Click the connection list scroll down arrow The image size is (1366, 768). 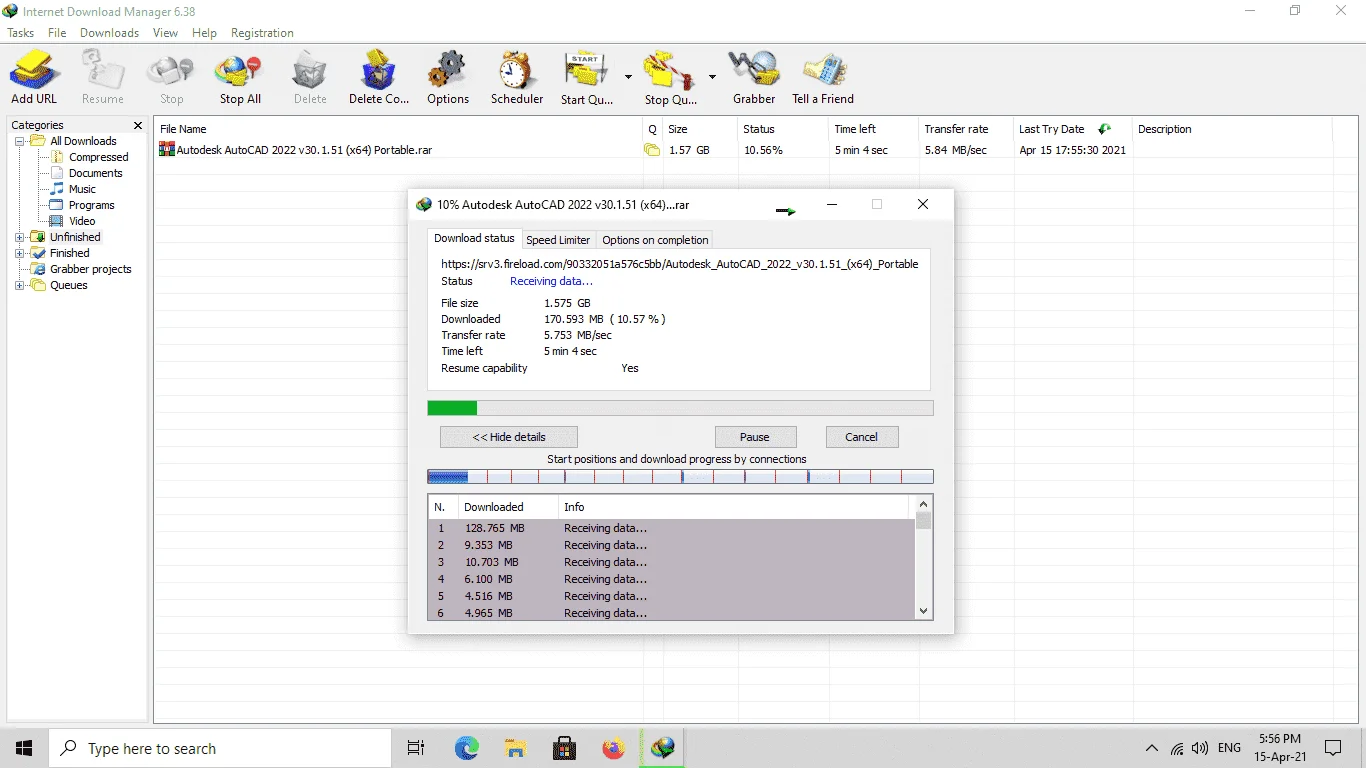pyautogui.click(x=924, y=611)
